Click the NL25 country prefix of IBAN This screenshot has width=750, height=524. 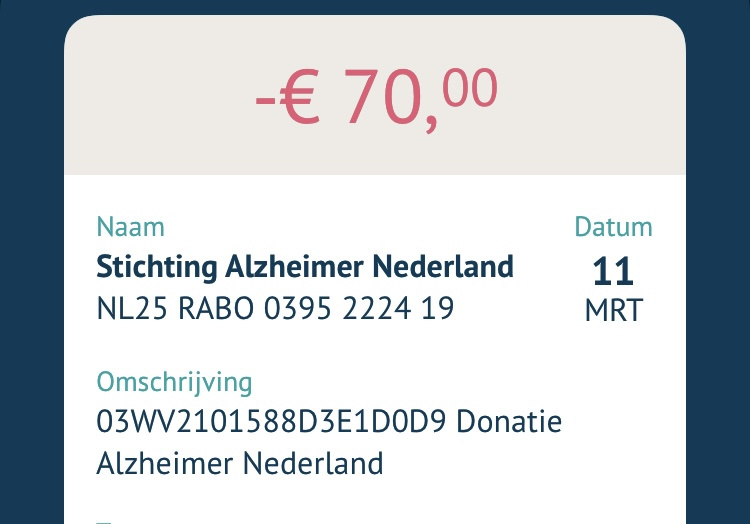(132, 308)
